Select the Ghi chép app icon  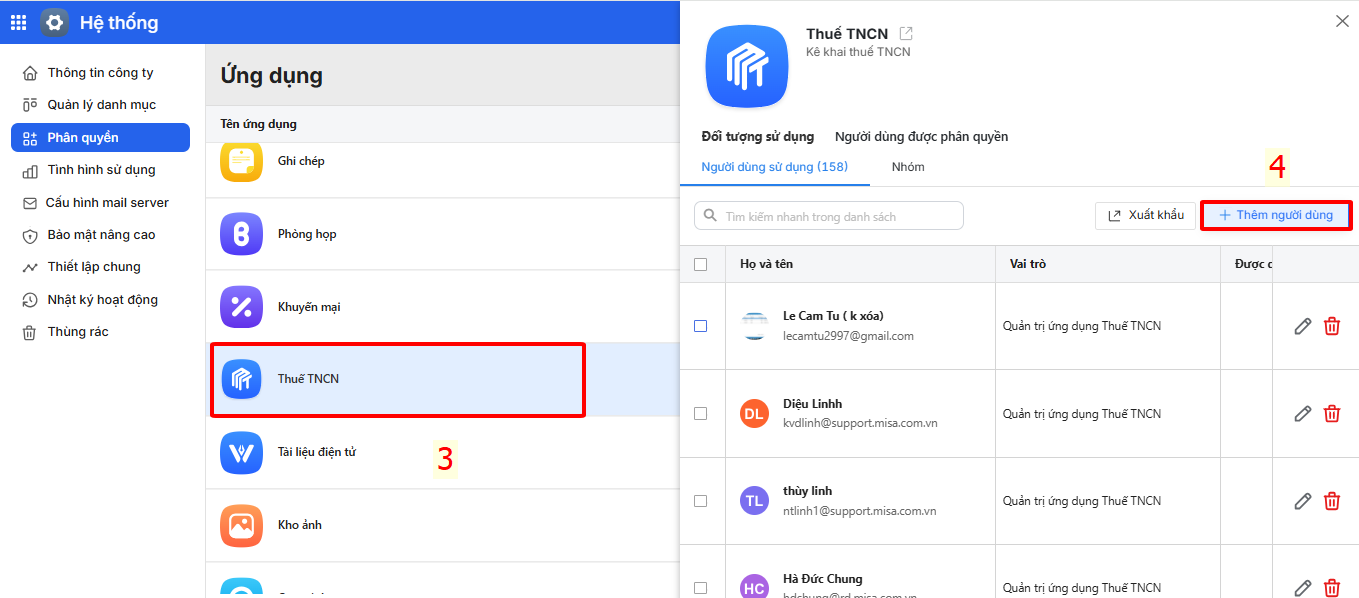pyautogui.click(x=241, y=161)
